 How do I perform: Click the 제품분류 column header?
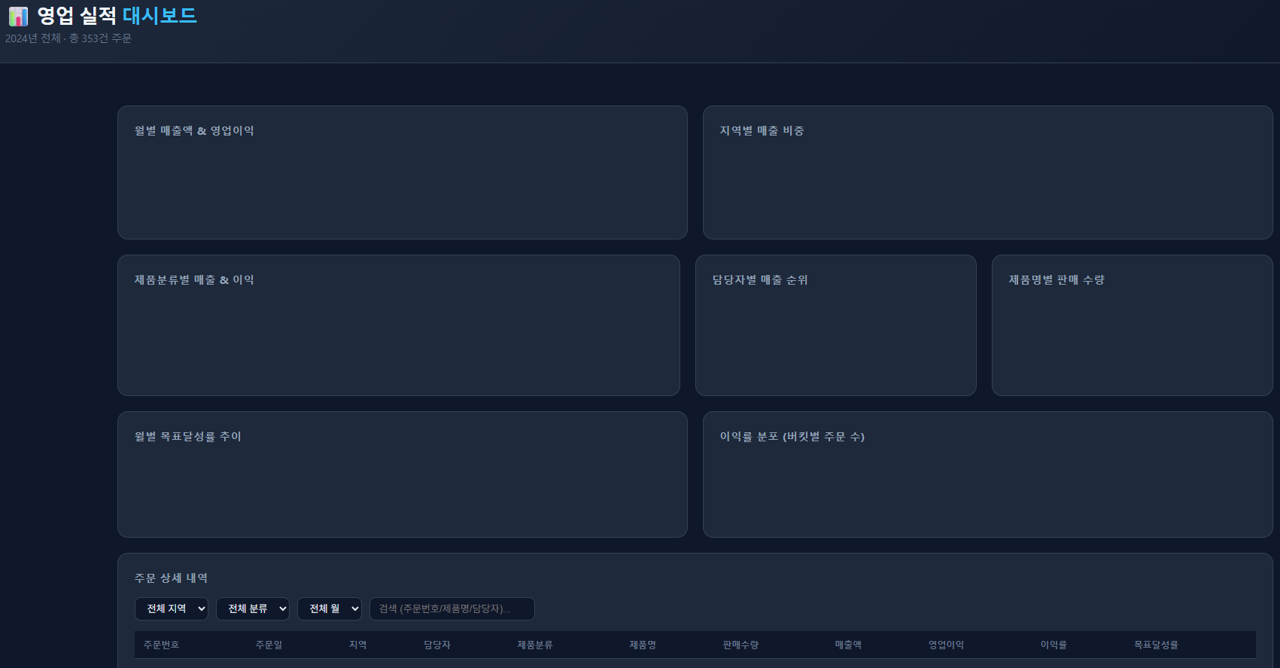(x=535, y=645)
